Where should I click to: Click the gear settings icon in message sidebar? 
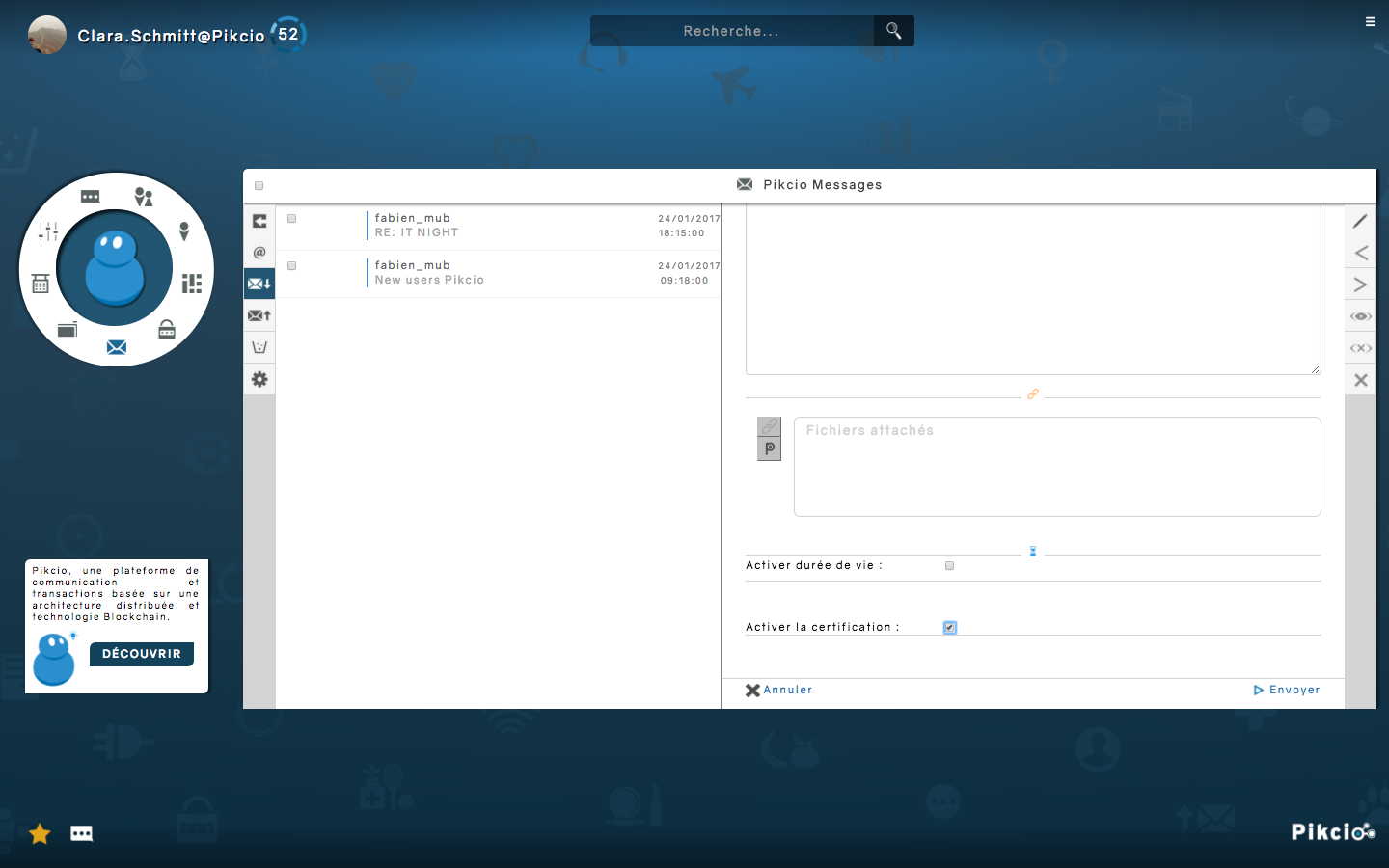[x=259, y=379]
